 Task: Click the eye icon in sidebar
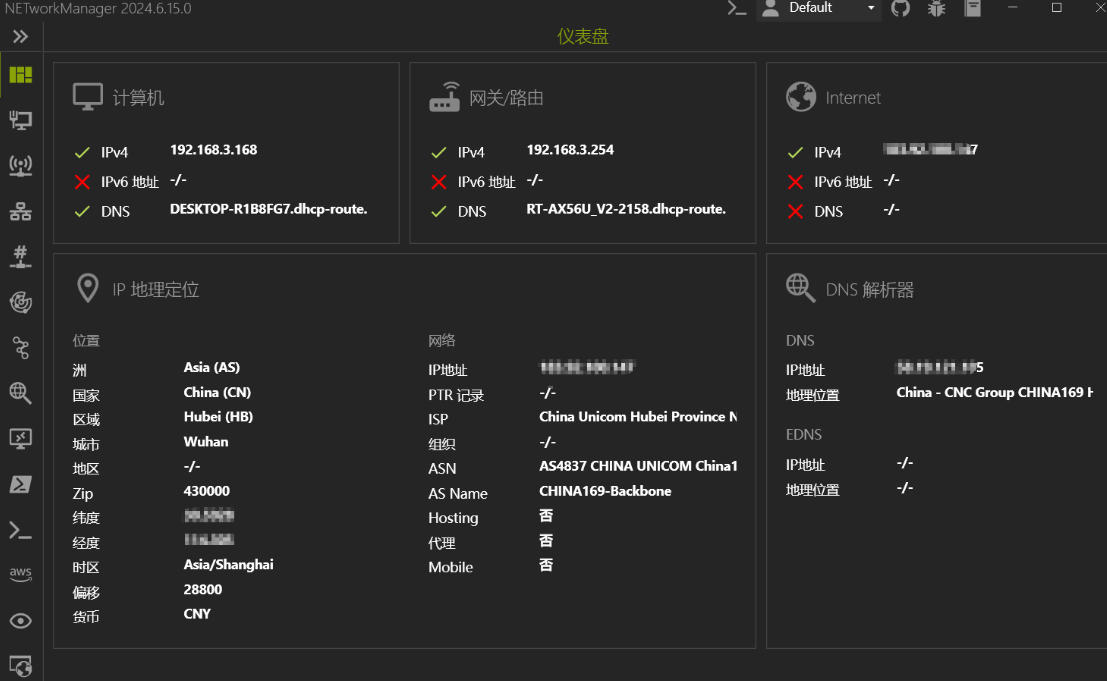tap(21, 621)
